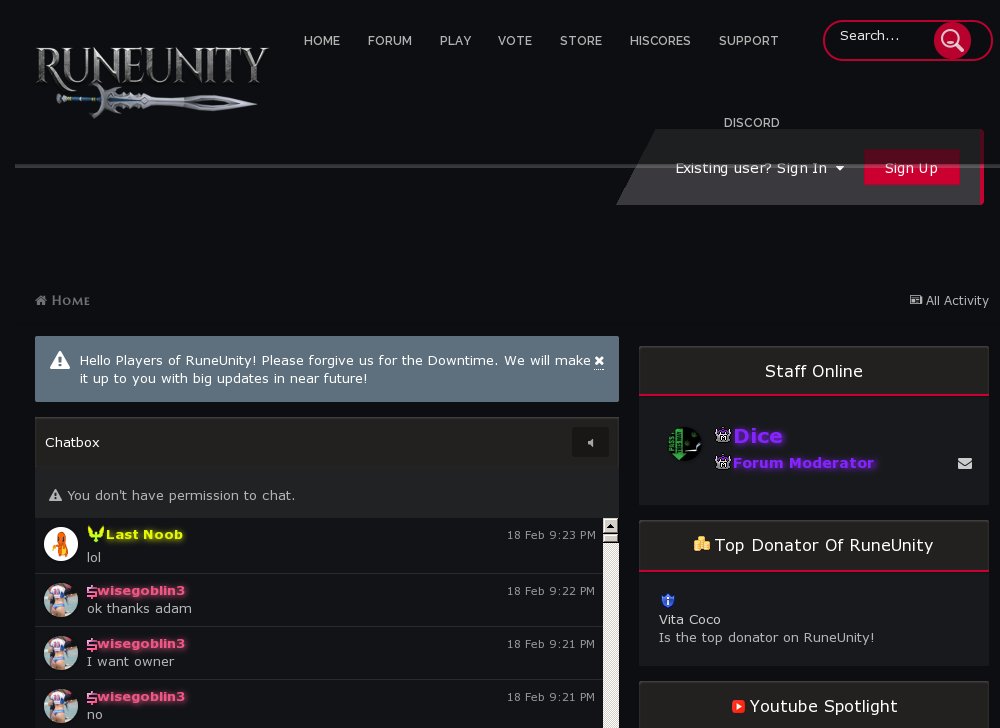Click the home icon in the breadcrumb

click(41, 300)
